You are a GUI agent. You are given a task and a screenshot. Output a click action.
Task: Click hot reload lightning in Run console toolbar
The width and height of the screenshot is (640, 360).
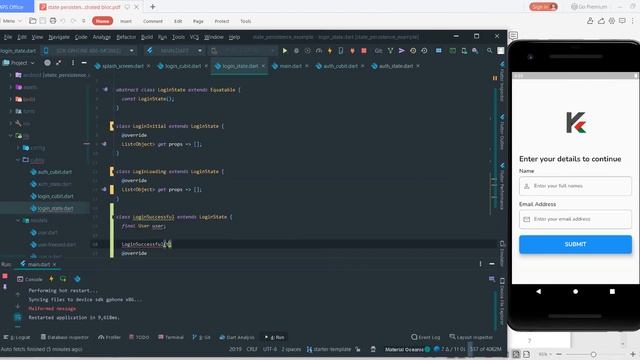click(x=51, y=279)
